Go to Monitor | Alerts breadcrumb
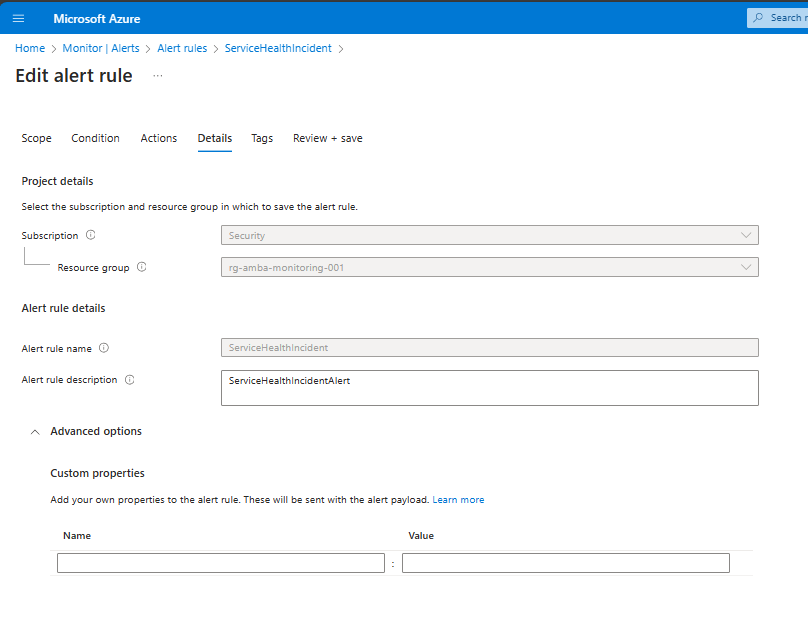This screenshot has width=808, height=625. tap(101, 48)
